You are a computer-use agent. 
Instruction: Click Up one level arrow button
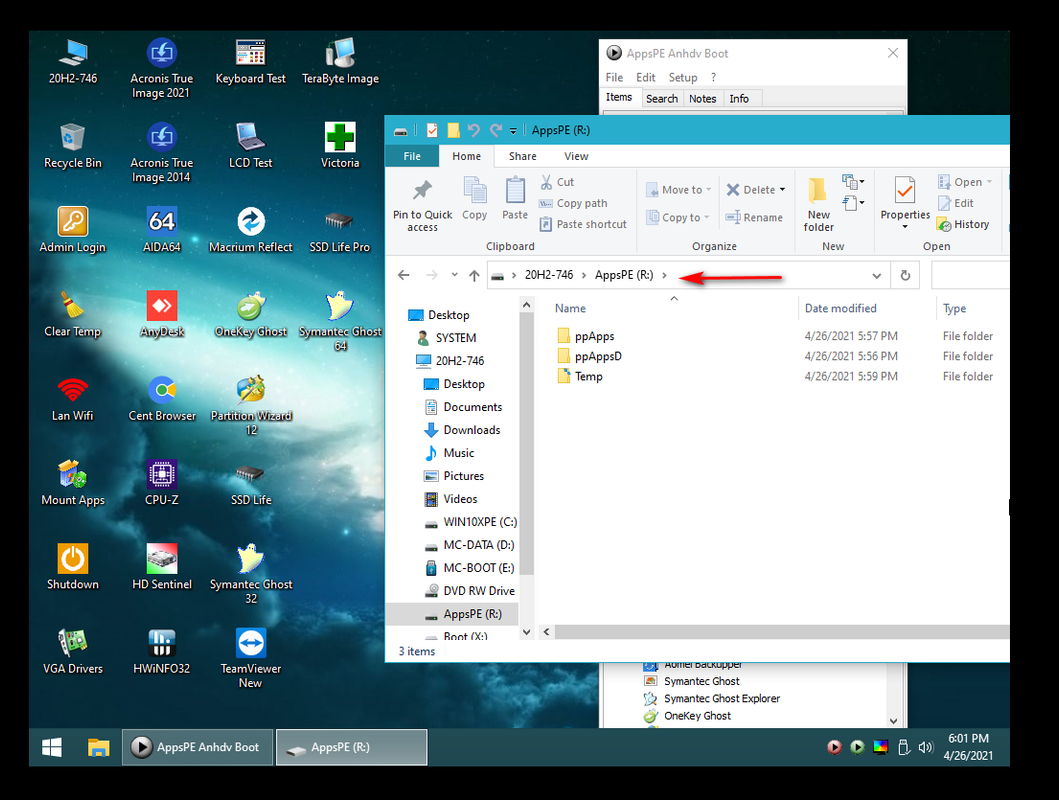click(474, 275)
